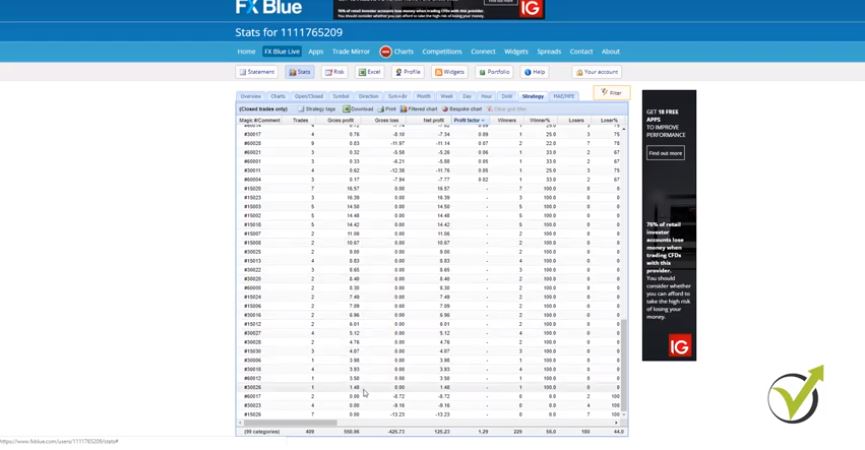Open the Portfolio button

point(494,72)
